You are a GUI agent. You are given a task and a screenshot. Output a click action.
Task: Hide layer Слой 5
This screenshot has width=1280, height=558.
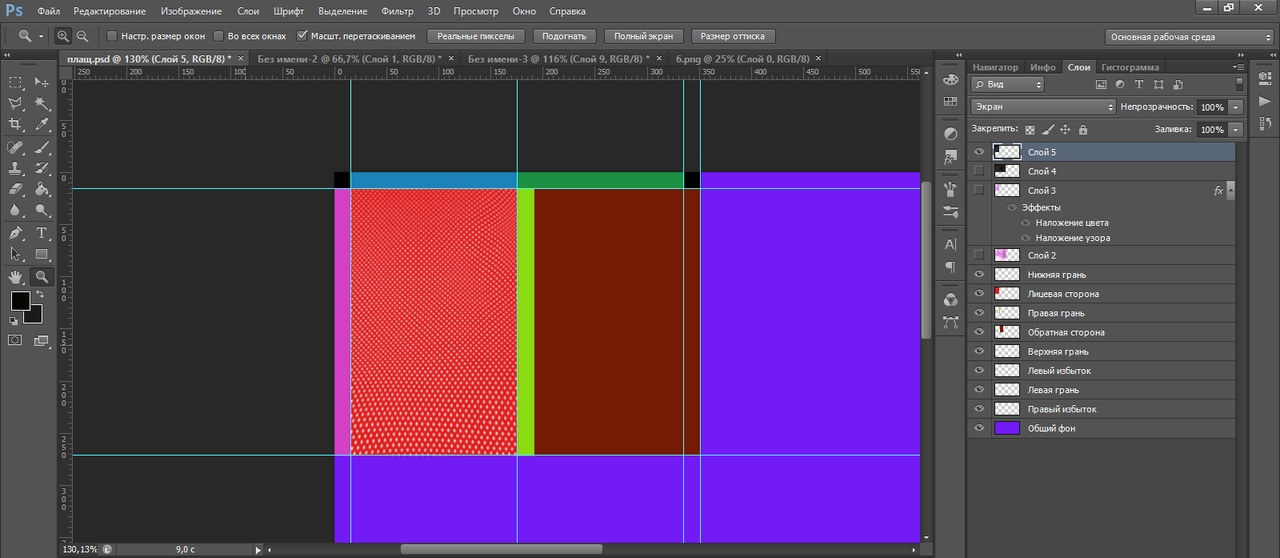[x=979, y=152]
